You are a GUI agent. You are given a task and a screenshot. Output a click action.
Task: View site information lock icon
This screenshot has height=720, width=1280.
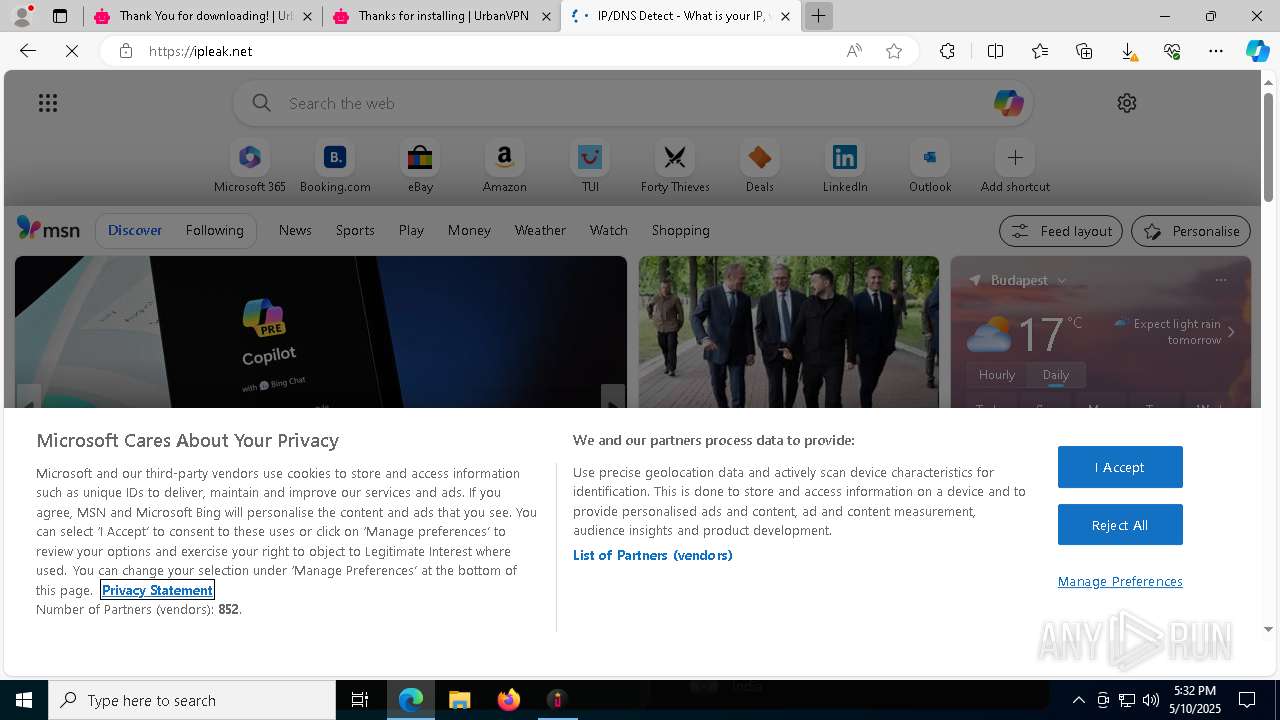click(x=126, y=51)
